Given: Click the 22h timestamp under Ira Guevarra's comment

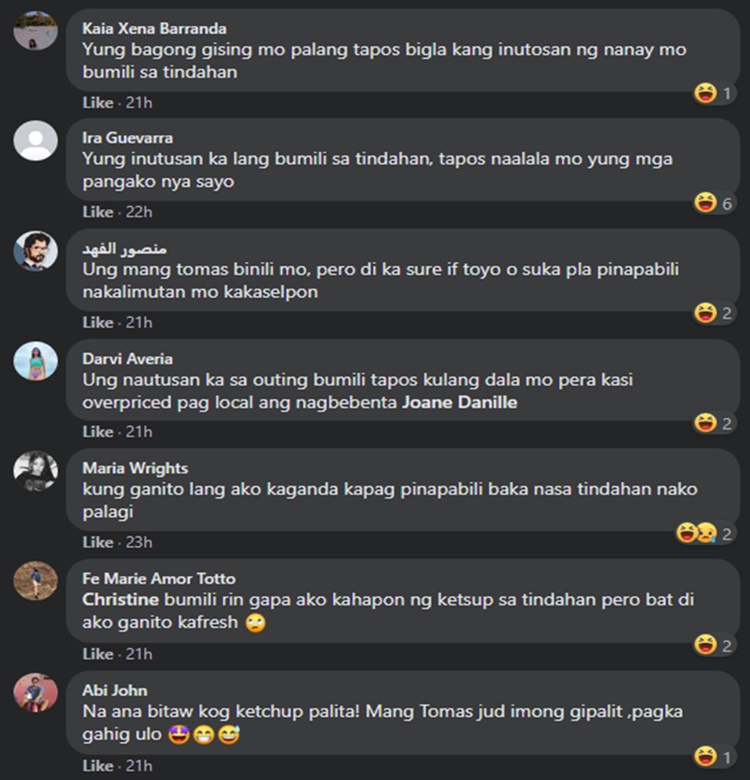Looking at the screenshot, I should (x=139, y=212).
